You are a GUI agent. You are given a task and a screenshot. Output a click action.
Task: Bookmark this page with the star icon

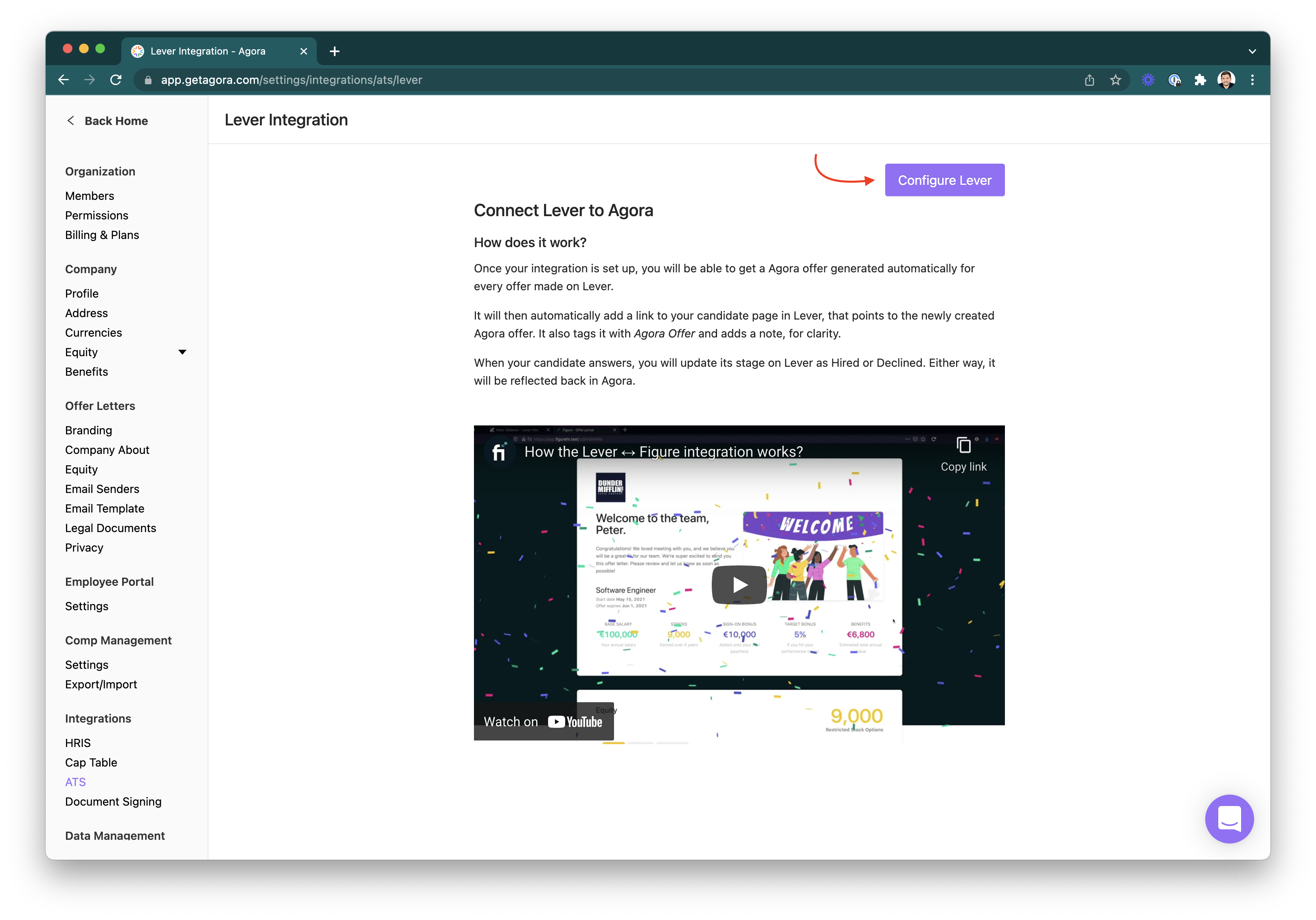1115,80
